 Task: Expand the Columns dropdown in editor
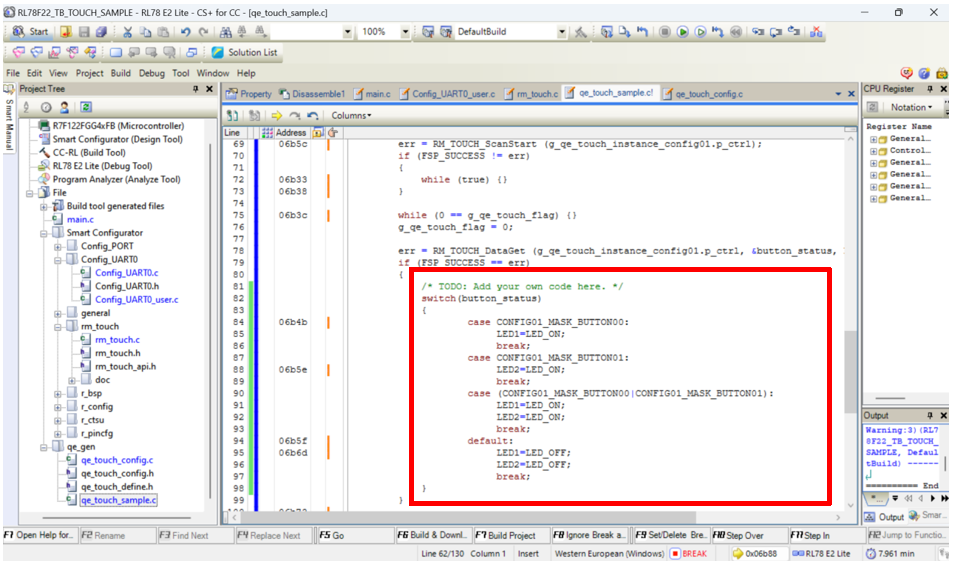(351, 116)
